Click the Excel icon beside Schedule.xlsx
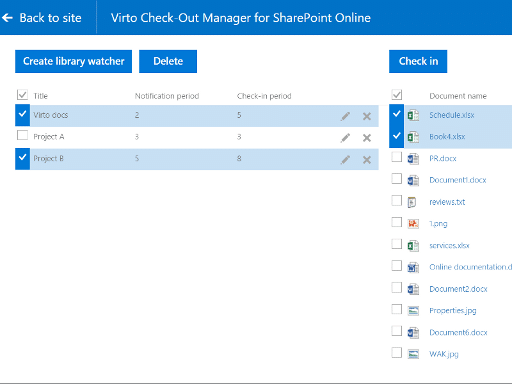The height and width of the screenshot is (384, 512). (413, 115)
